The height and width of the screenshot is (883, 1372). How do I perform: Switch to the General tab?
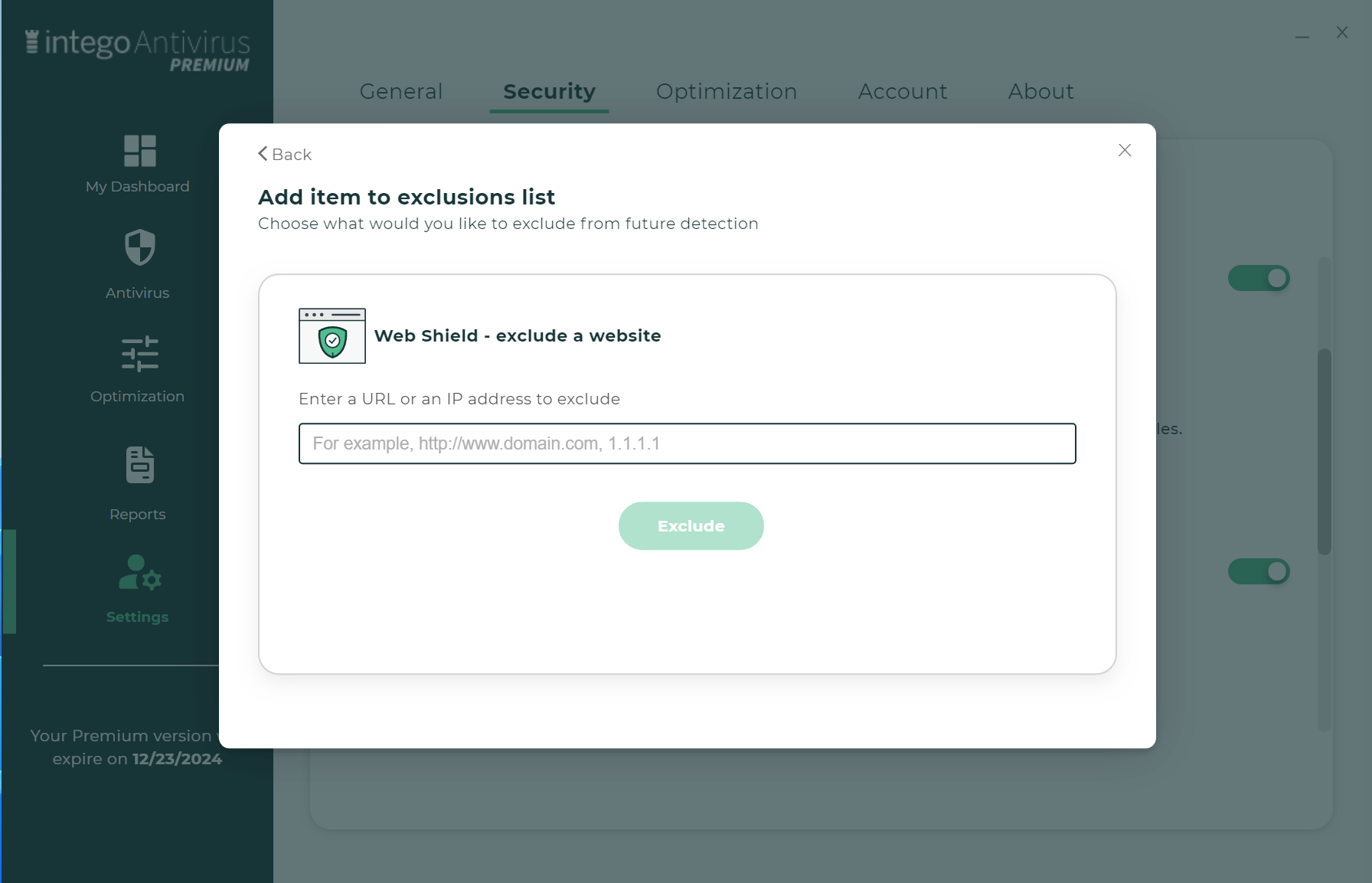(401, 91)
